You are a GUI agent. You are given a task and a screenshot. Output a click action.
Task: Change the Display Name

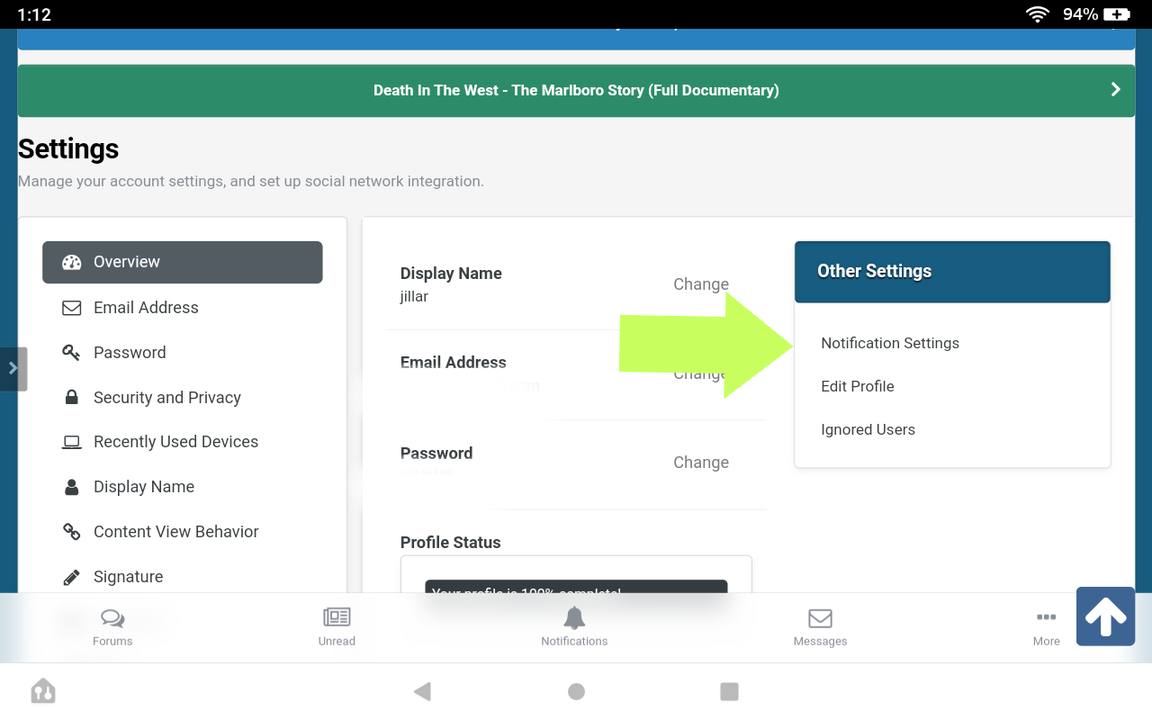(x=700, y=284)
